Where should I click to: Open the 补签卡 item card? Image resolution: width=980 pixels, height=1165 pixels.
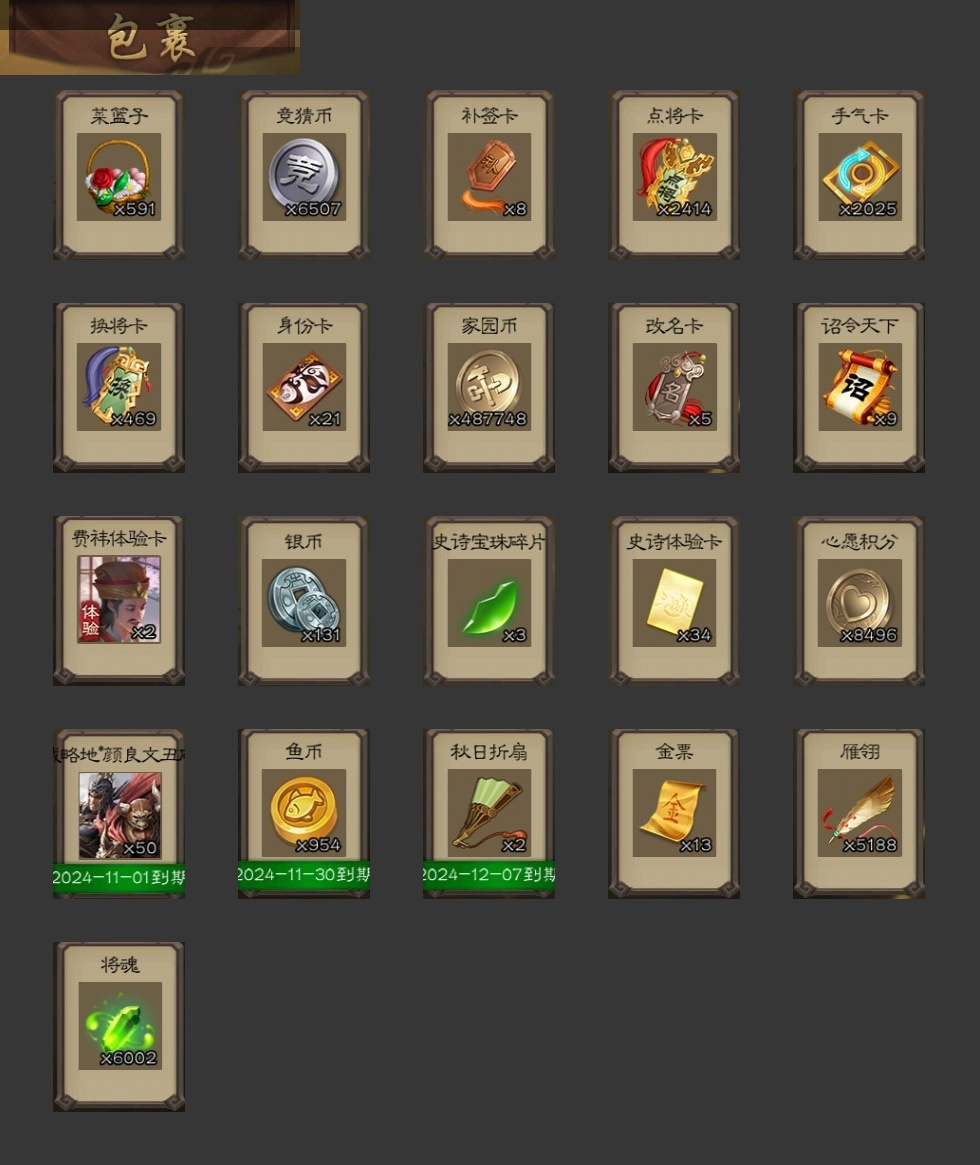click(x=489, y=177)
